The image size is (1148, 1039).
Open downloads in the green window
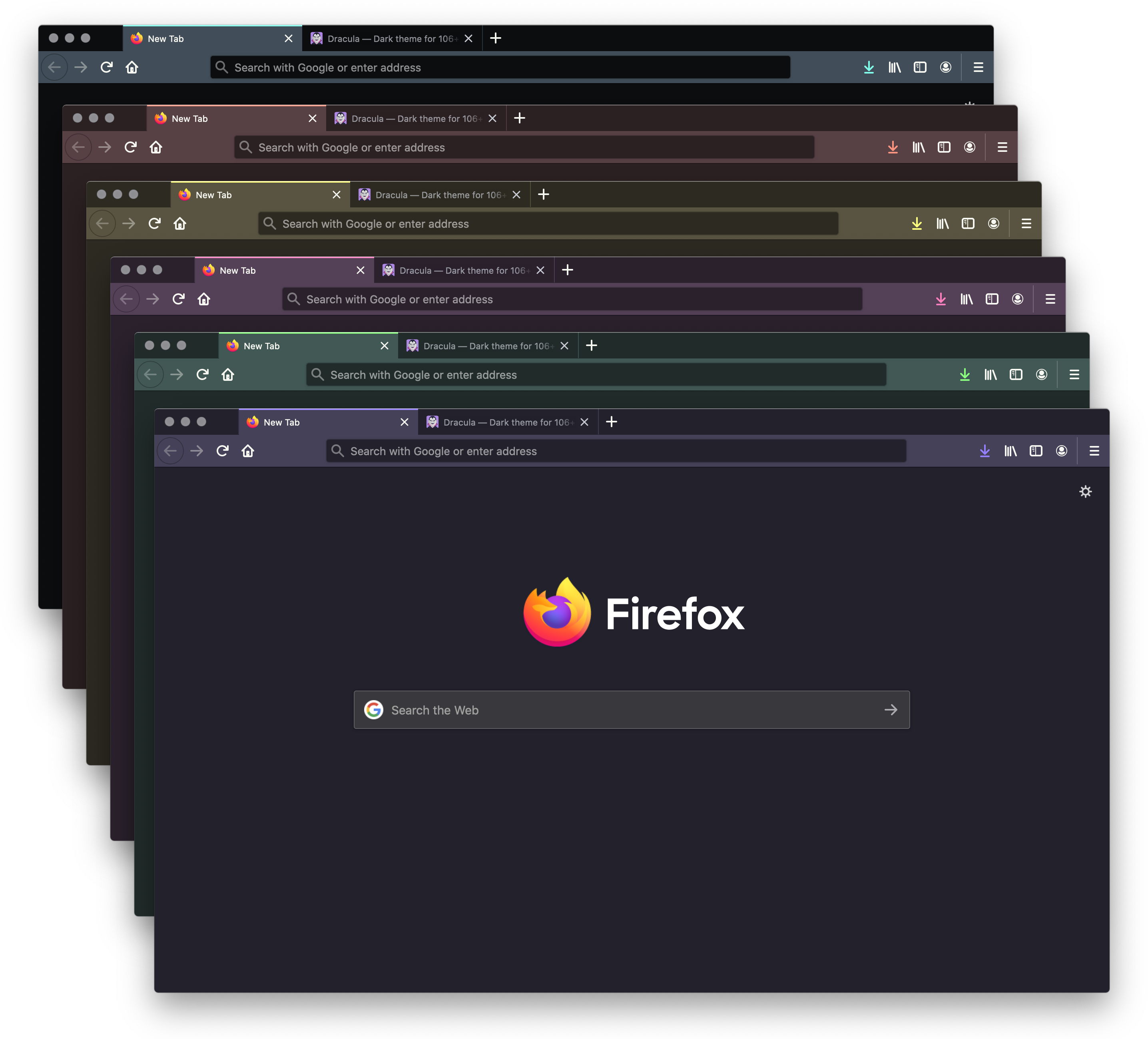pyautogui.click(x=965, y=374)
